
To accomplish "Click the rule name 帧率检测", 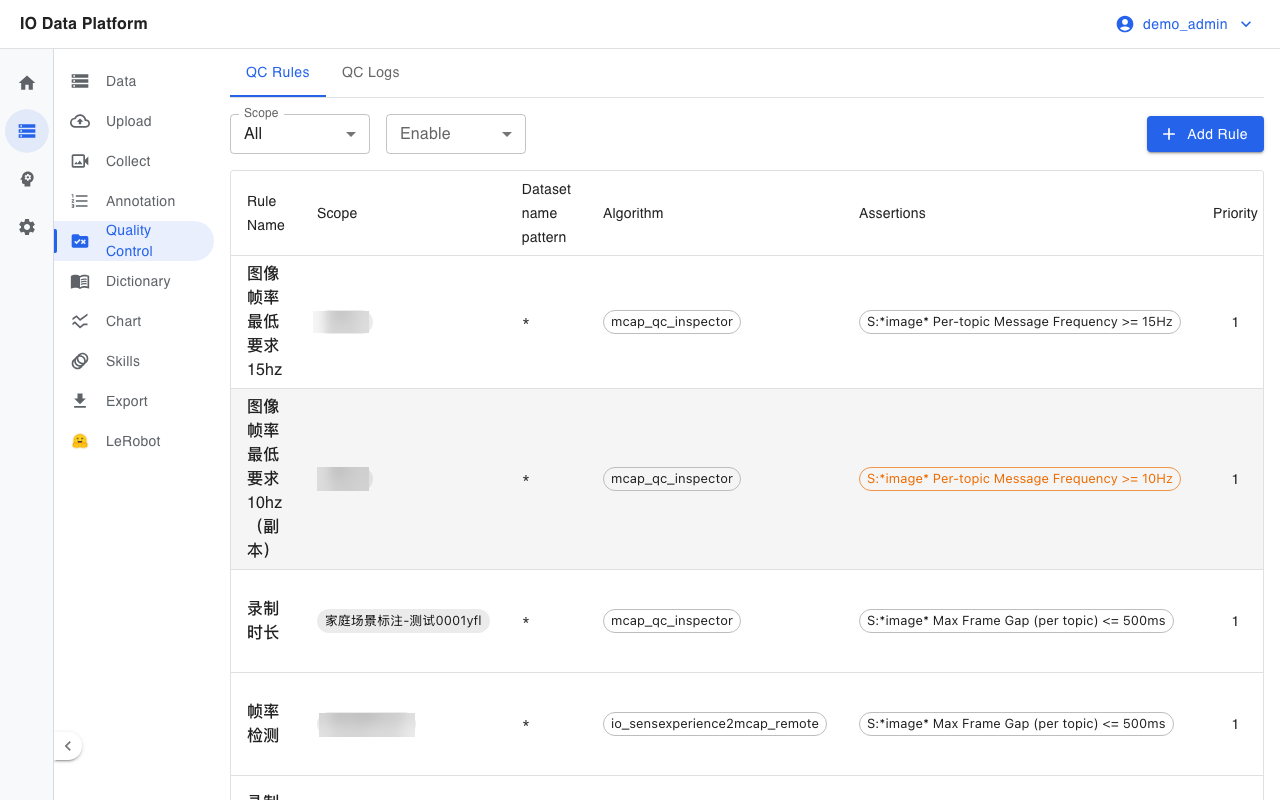I will click(x=263, y=724).
